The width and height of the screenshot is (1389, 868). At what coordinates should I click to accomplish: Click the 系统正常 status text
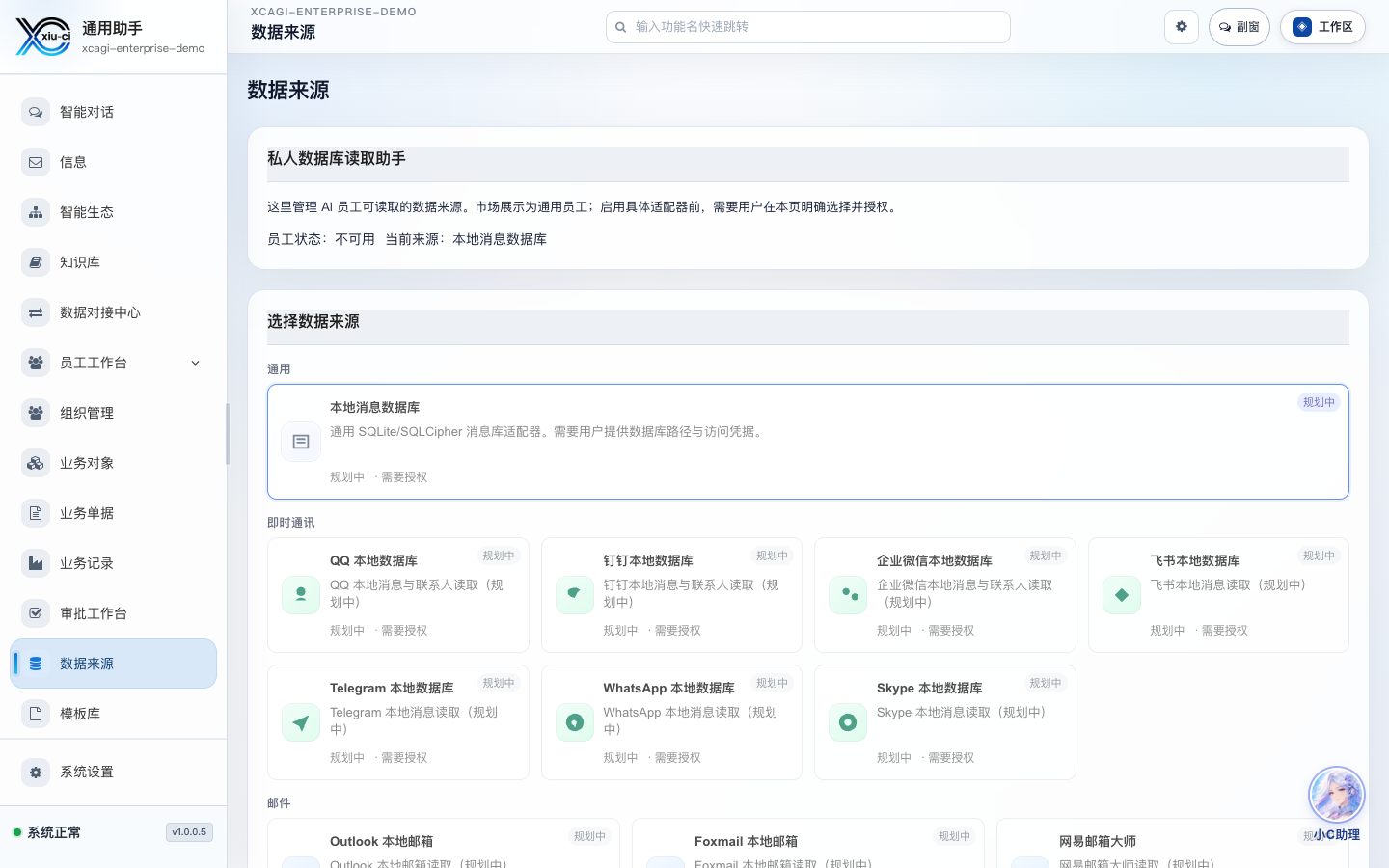point(54,832)
